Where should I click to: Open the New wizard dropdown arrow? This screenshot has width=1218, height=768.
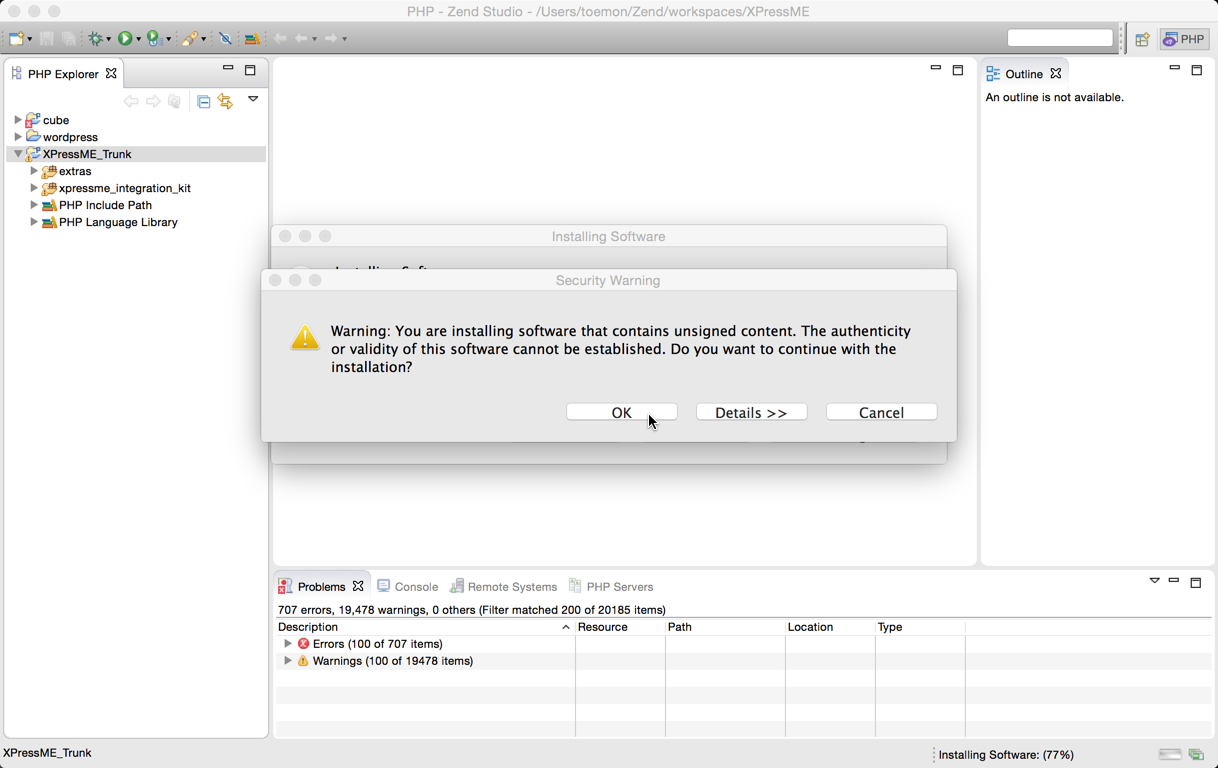coord(30,39)
